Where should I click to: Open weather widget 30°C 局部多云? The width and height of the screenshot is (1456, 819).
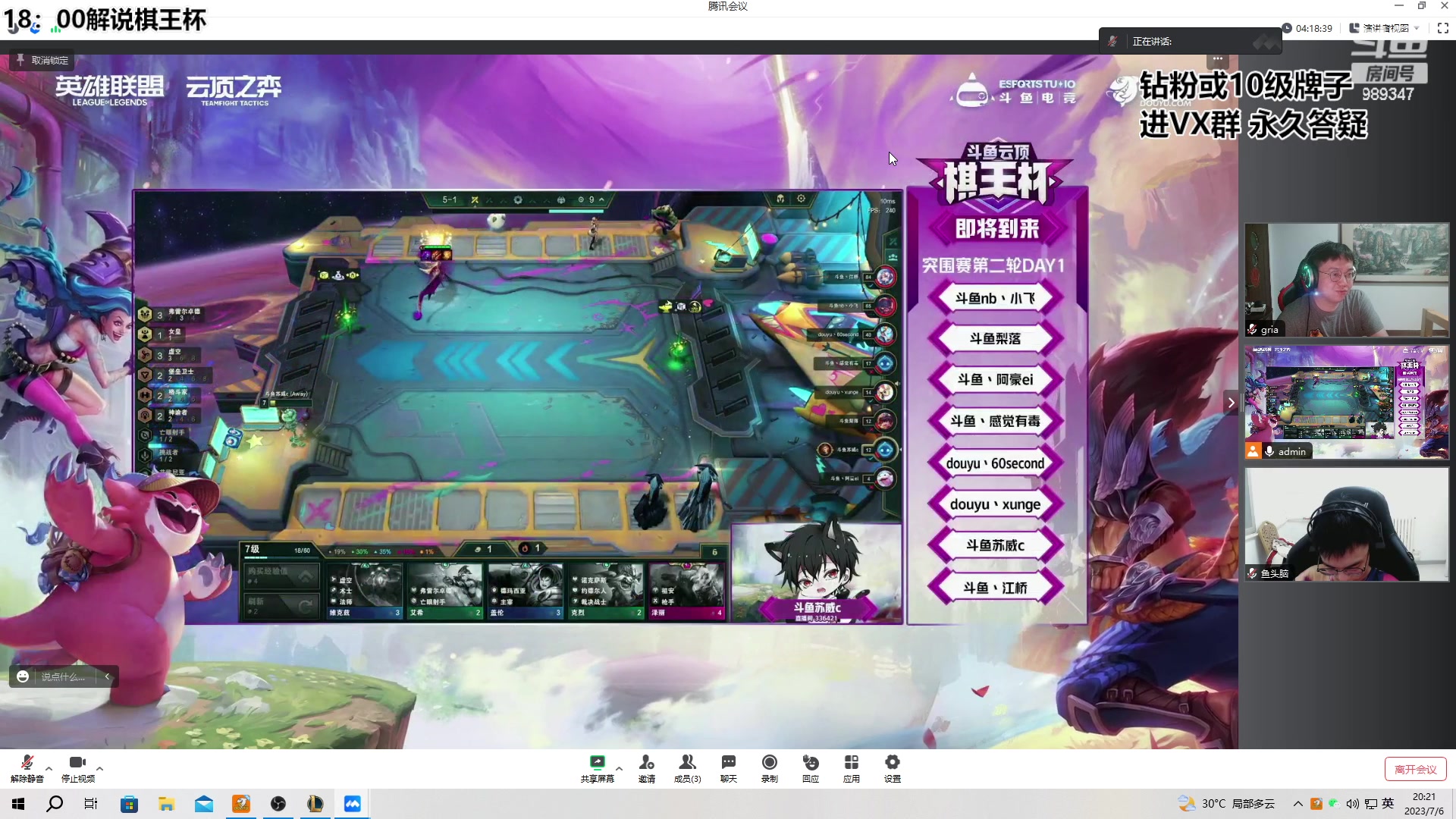(1226, 804)
